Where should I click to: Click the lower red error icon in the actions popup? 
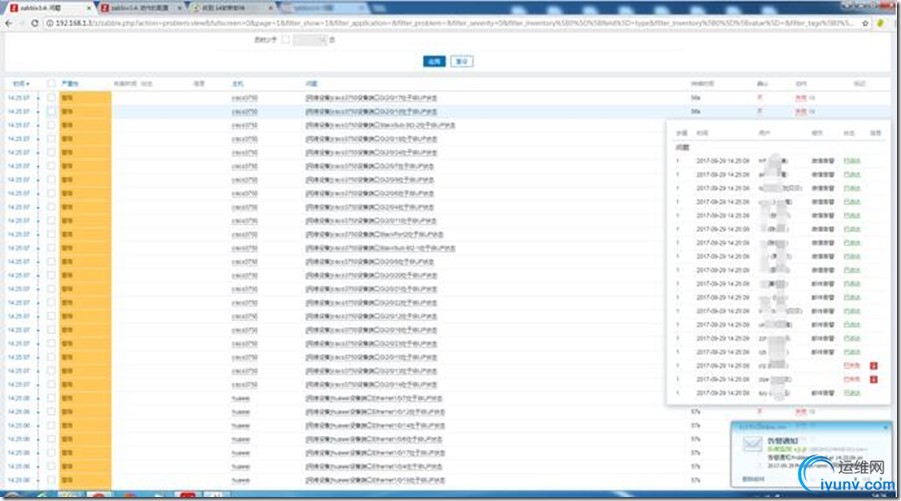click(874, 380)
